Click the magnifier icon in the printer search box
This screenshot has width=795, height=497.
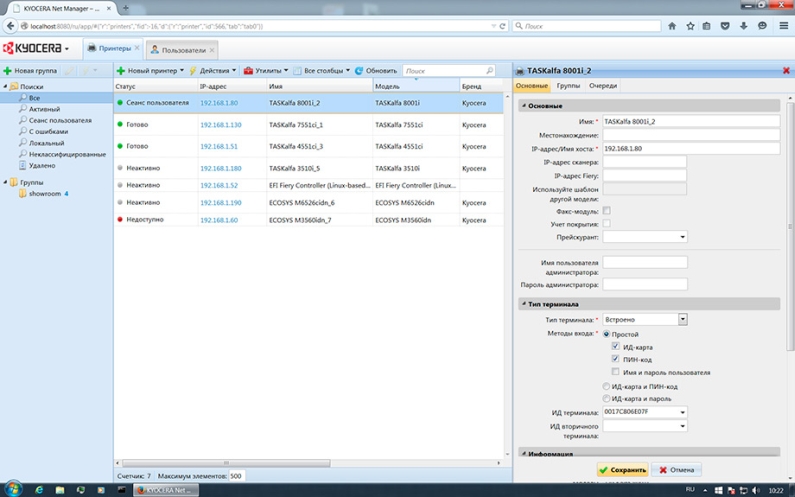pyautogui.click(x=489, y=71)
